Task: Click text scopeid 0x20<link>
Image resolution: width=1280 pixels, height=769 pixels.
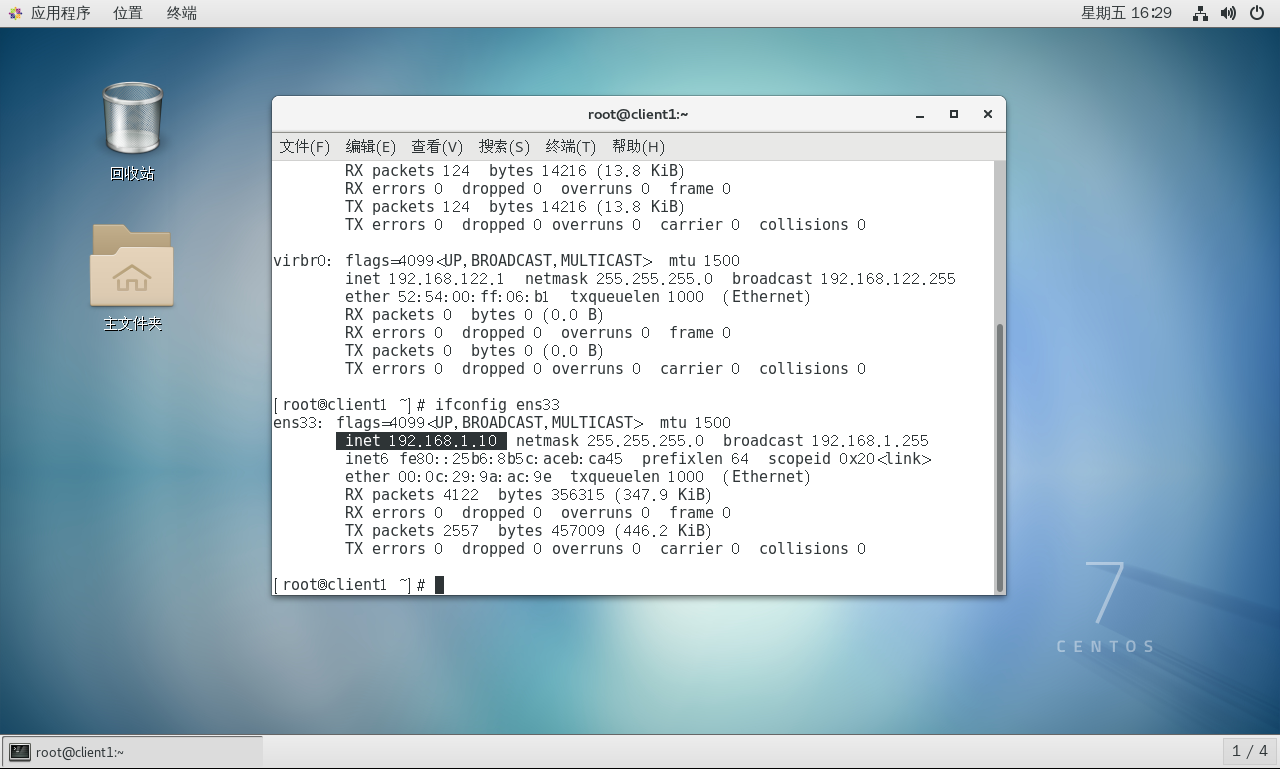Action: coord(850,459)
